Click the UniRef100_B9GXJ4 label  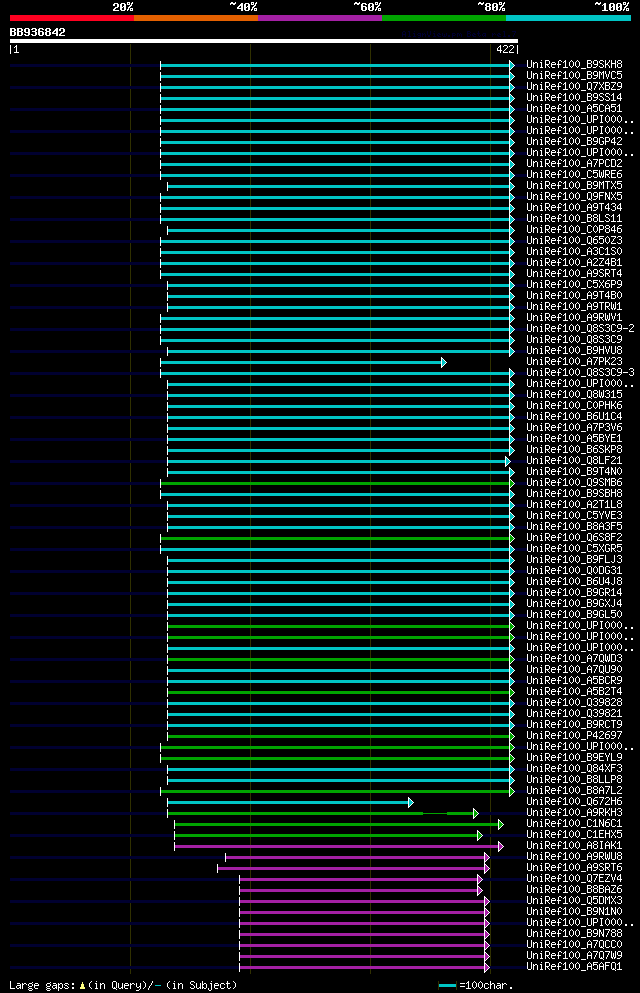(x=574, y=604)
